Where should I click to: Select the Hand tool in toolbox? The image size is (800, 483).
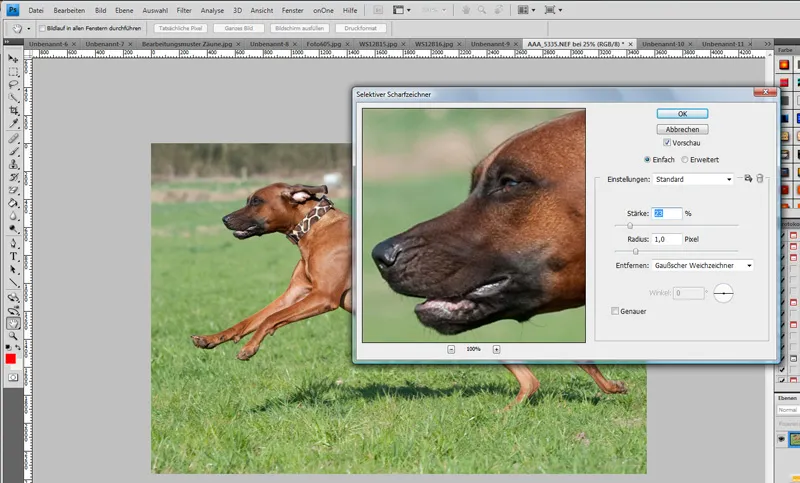[13, 323]
